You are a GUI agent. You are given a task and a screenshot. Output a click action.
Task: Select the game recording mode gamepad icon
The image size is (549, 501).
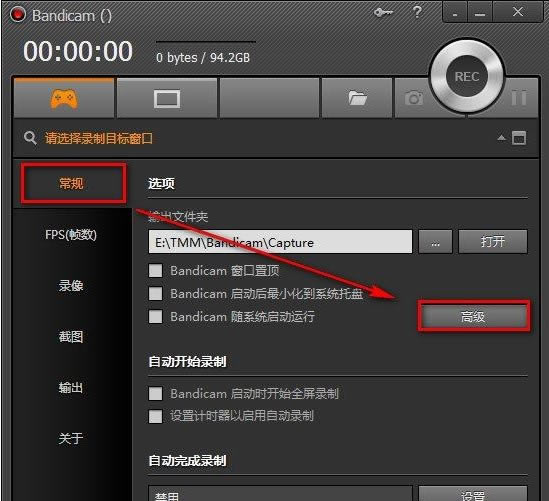coord(64,98)
